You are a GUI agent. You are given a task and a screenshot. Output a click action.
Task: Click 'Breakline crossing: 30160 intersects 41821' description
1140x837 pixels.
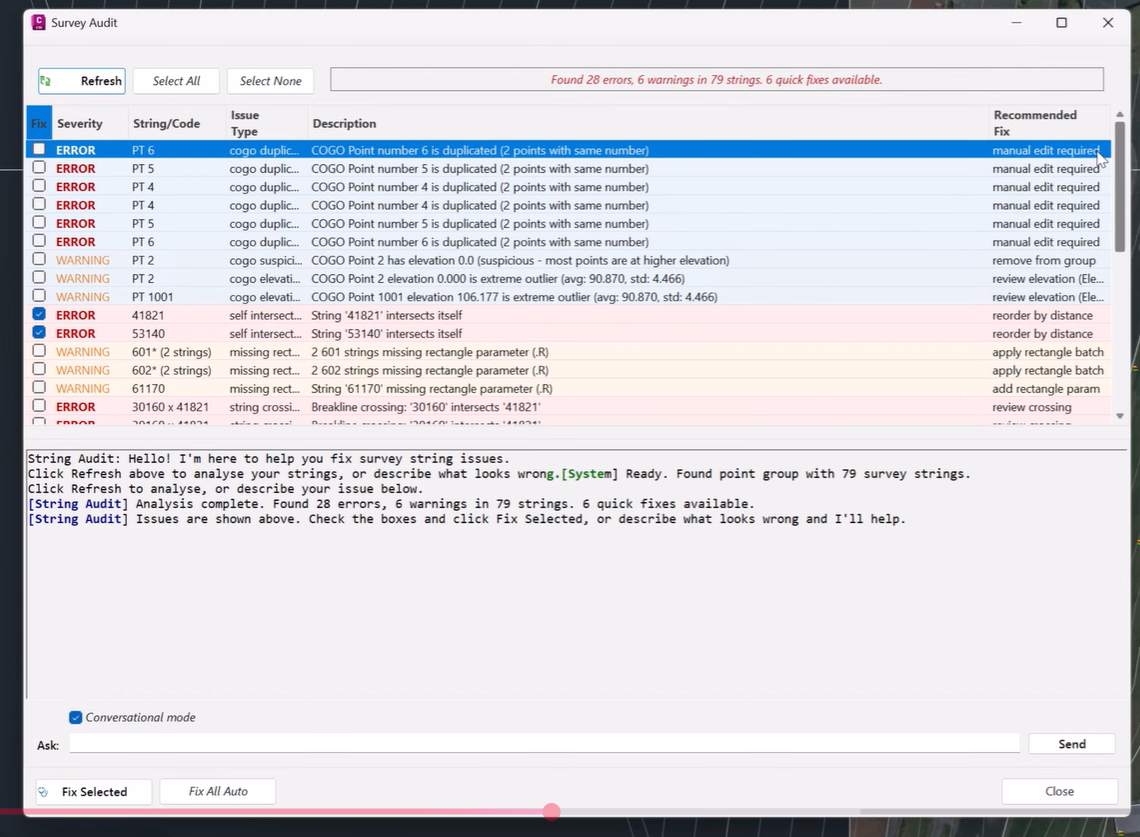click(426, 407)
